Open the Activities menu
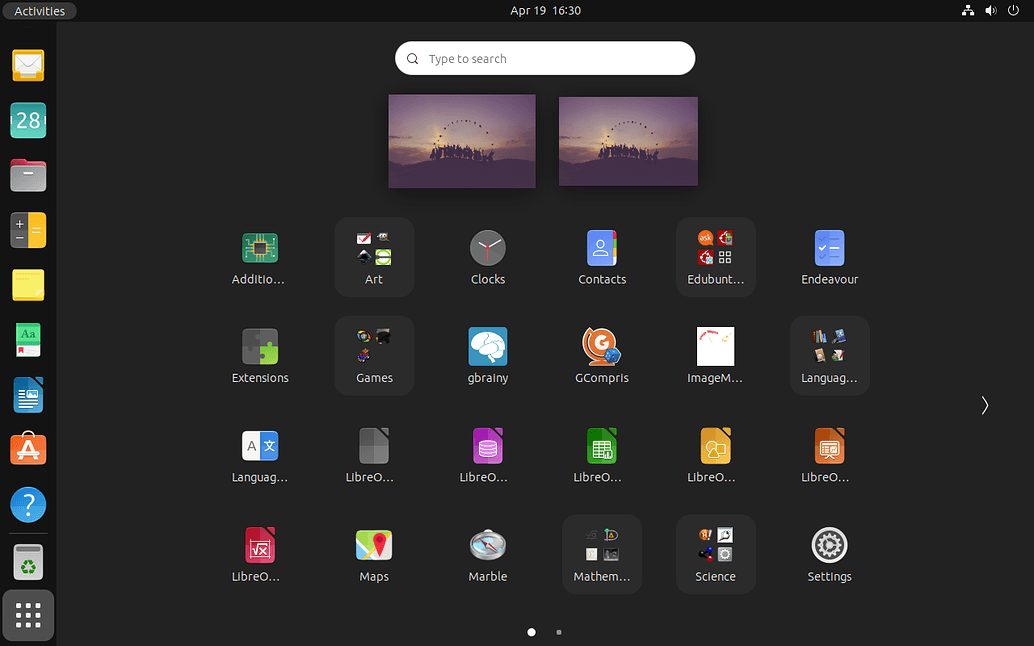Viewport: 1034px width, 646px height. (39, 10)
